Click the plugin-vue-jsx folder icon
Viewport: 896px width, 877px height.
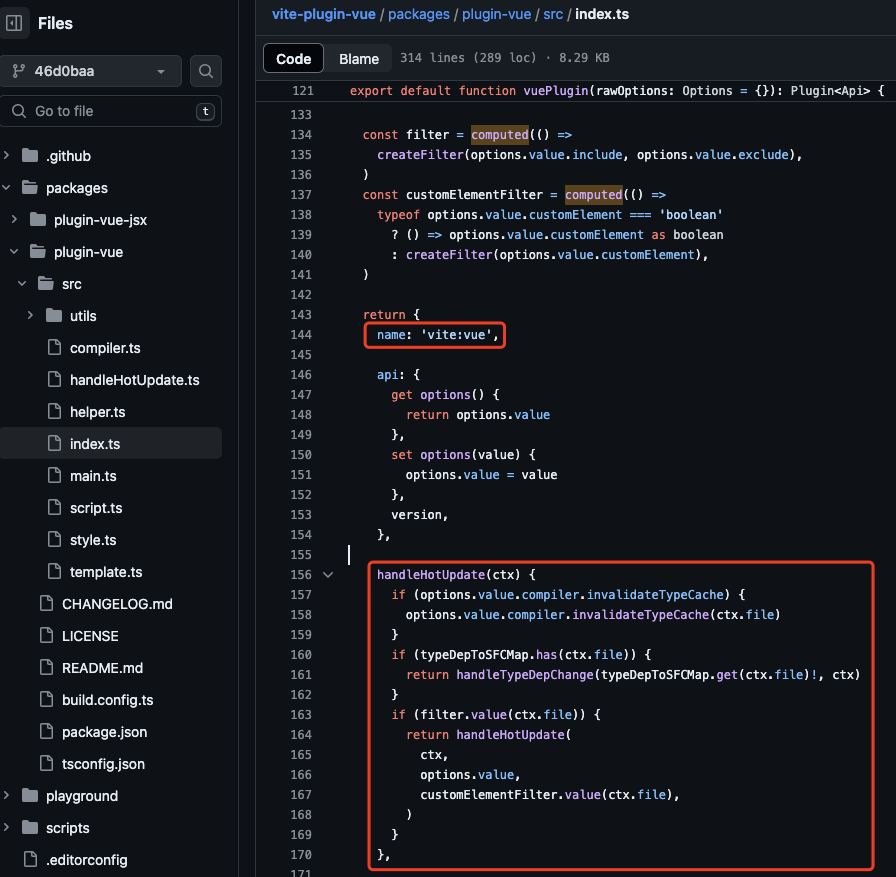click(x=38, y=219)
